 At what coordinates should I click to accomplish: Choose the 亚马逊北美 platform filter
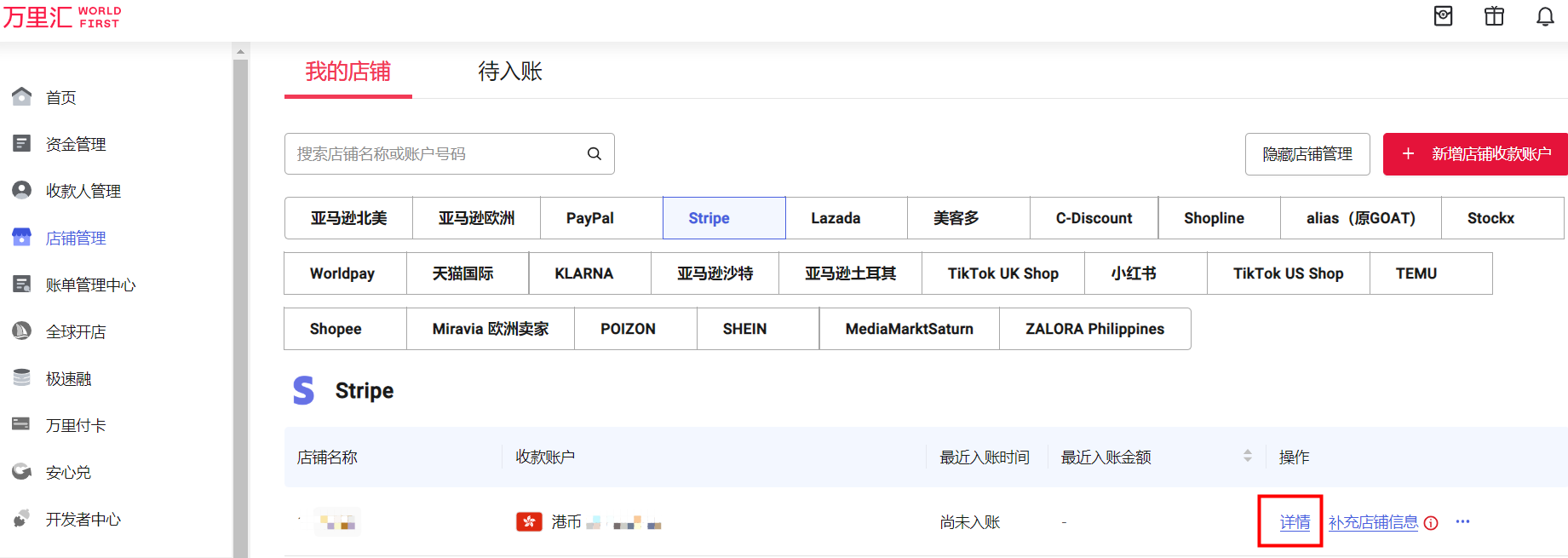point(348,218)
